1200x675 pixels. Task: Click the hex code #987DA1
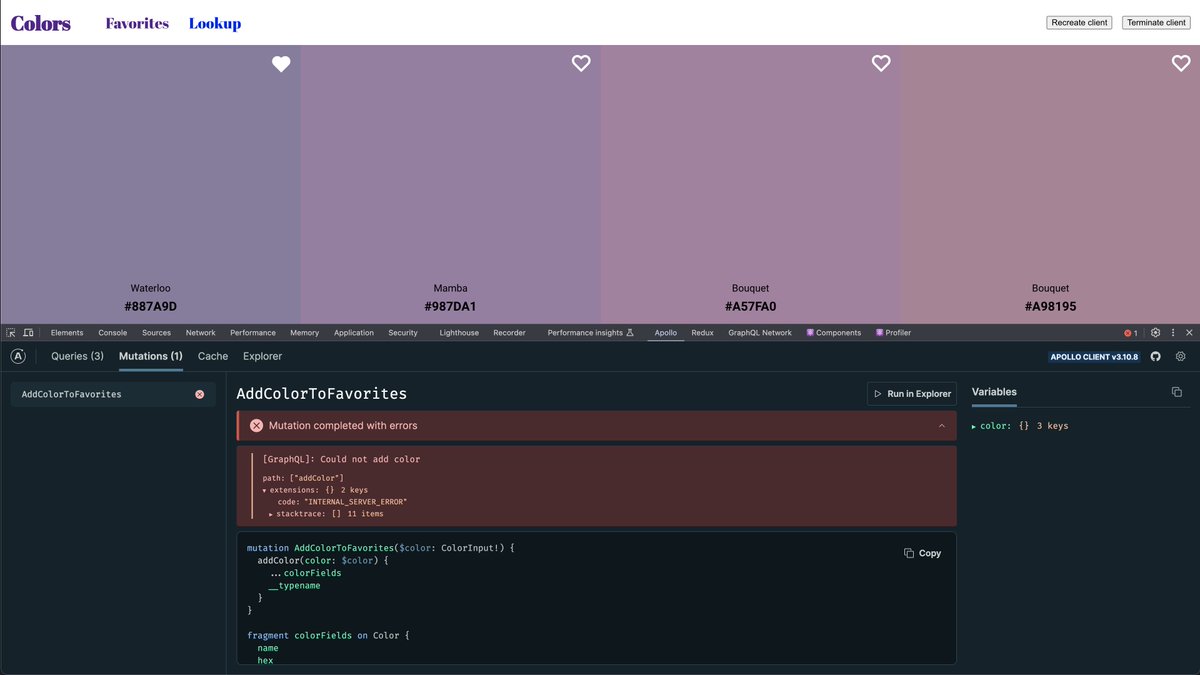[450, 307]
